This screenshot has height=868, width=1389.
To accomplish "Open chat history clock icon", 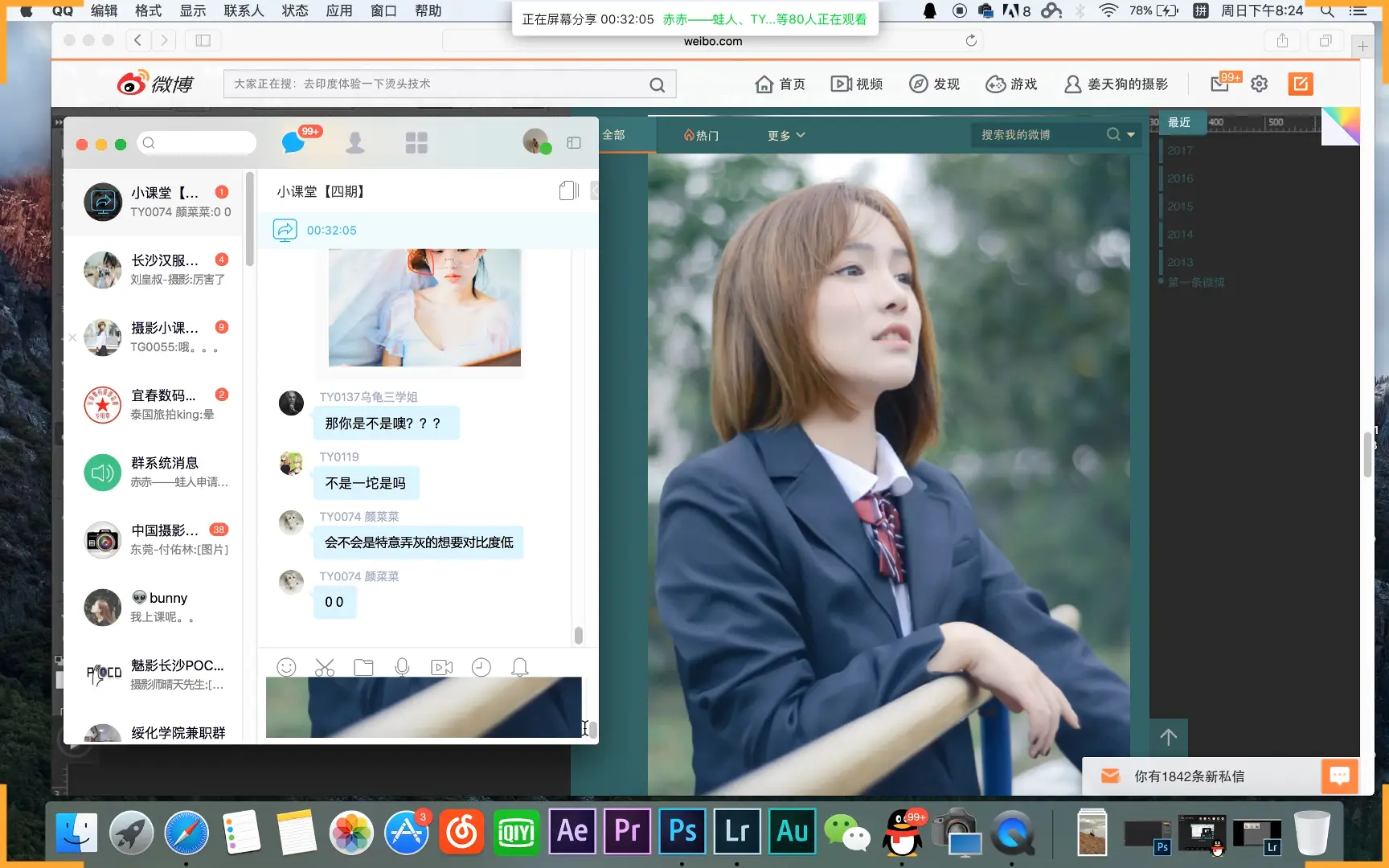I will click(481, 667).
